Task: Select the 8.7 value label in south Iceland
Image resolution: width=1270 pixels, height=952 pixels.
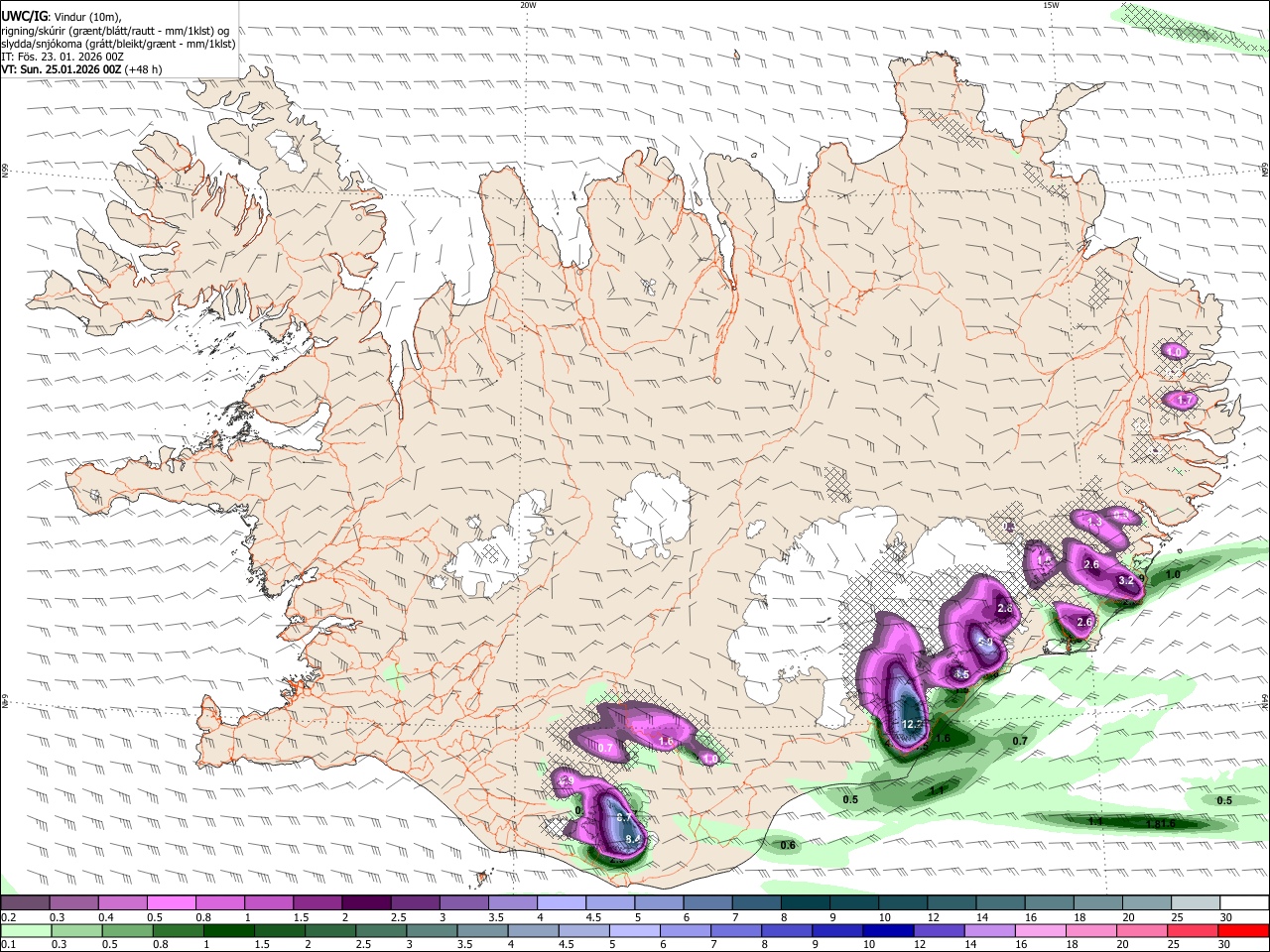Action: tap(625, 817)
